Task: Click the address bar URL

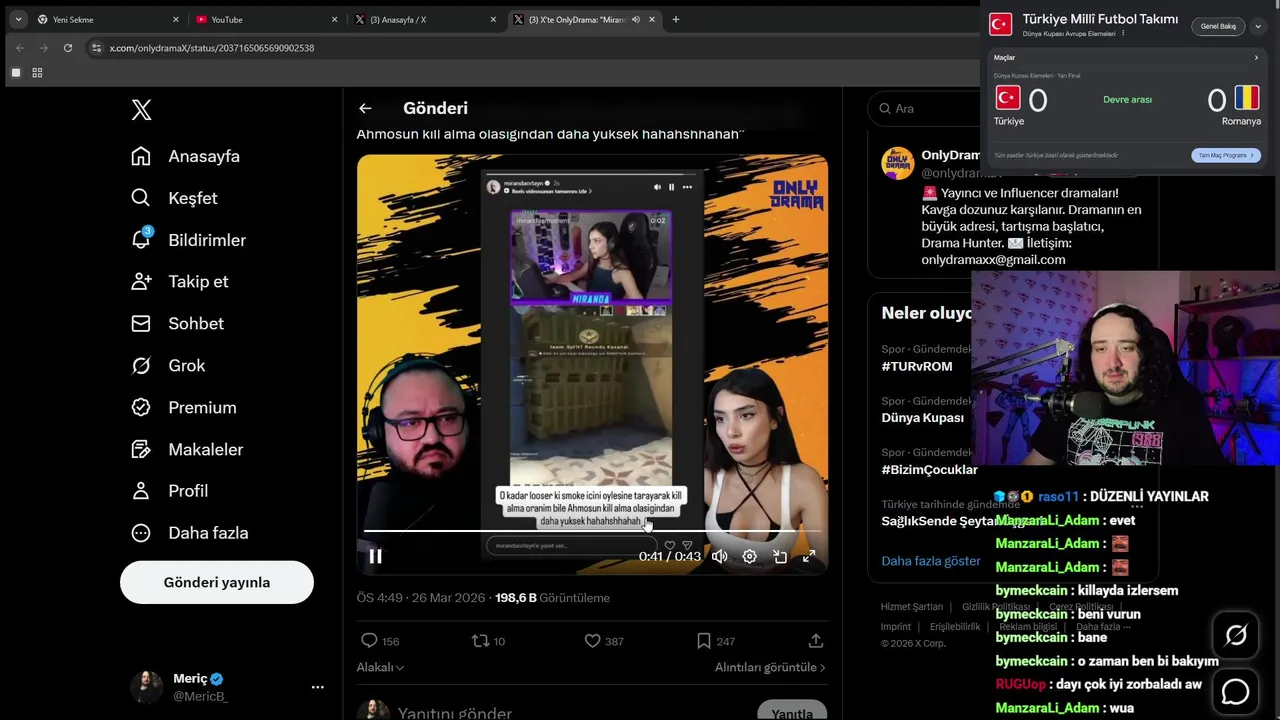Action: (212, 48)
